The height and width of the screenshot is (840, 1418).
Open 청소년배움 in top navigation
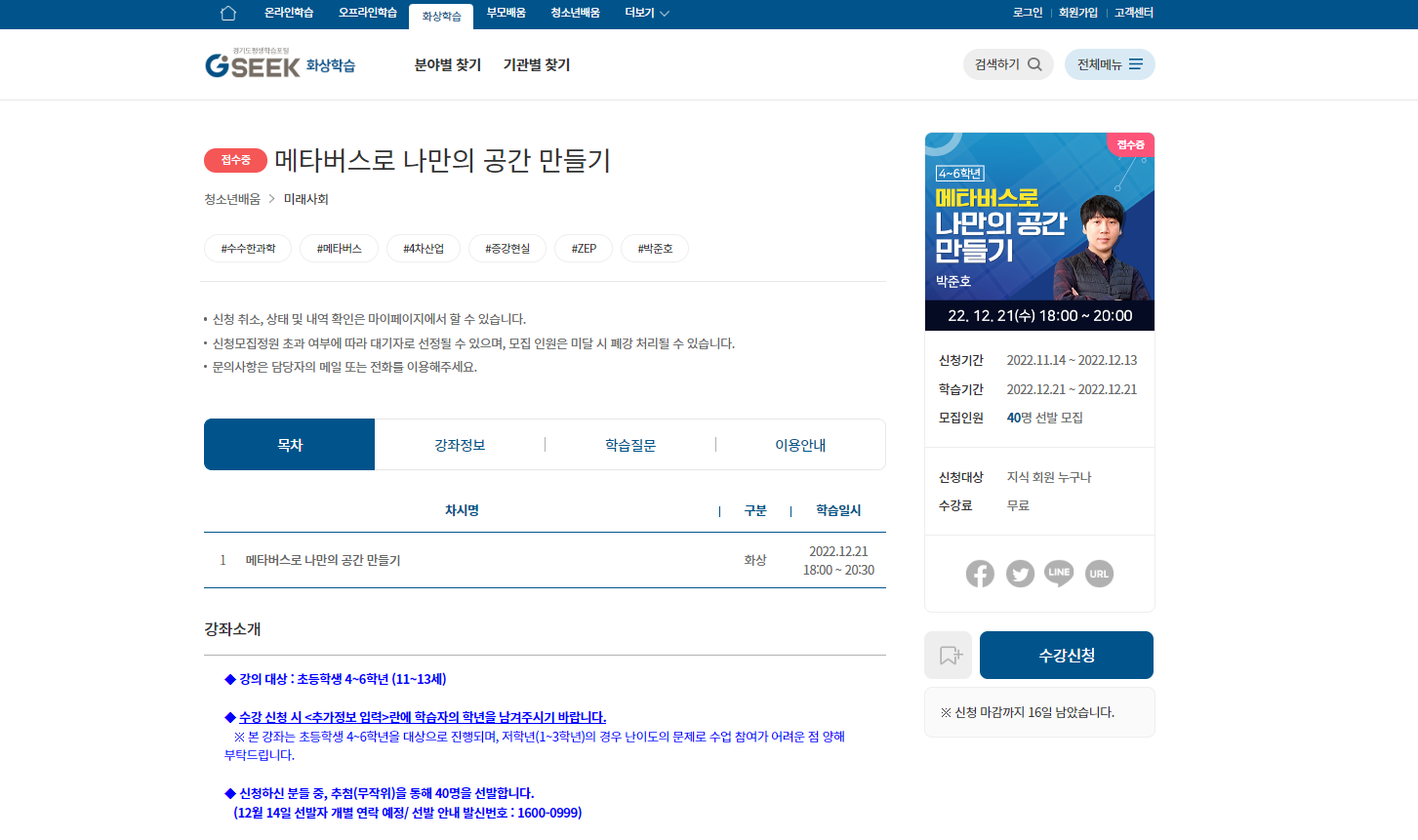(x=575, y=13)
